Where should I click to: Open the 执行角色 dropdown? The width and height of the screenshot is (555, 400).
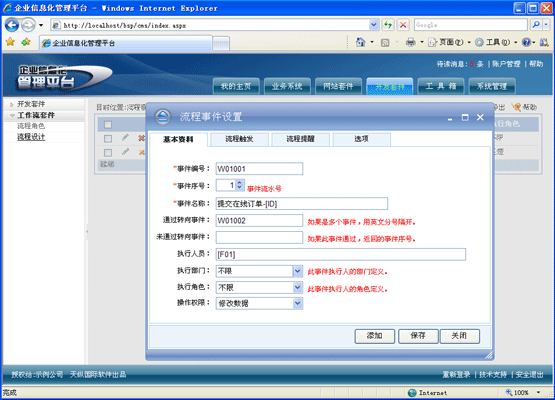pos(298,287)
